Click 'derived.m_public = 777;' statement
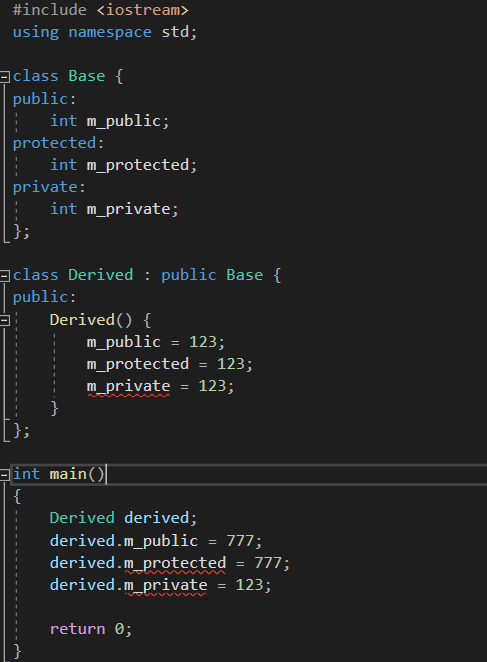Image resolution: width=487 pixels, height=662 pixels. (x=156, y=541)
